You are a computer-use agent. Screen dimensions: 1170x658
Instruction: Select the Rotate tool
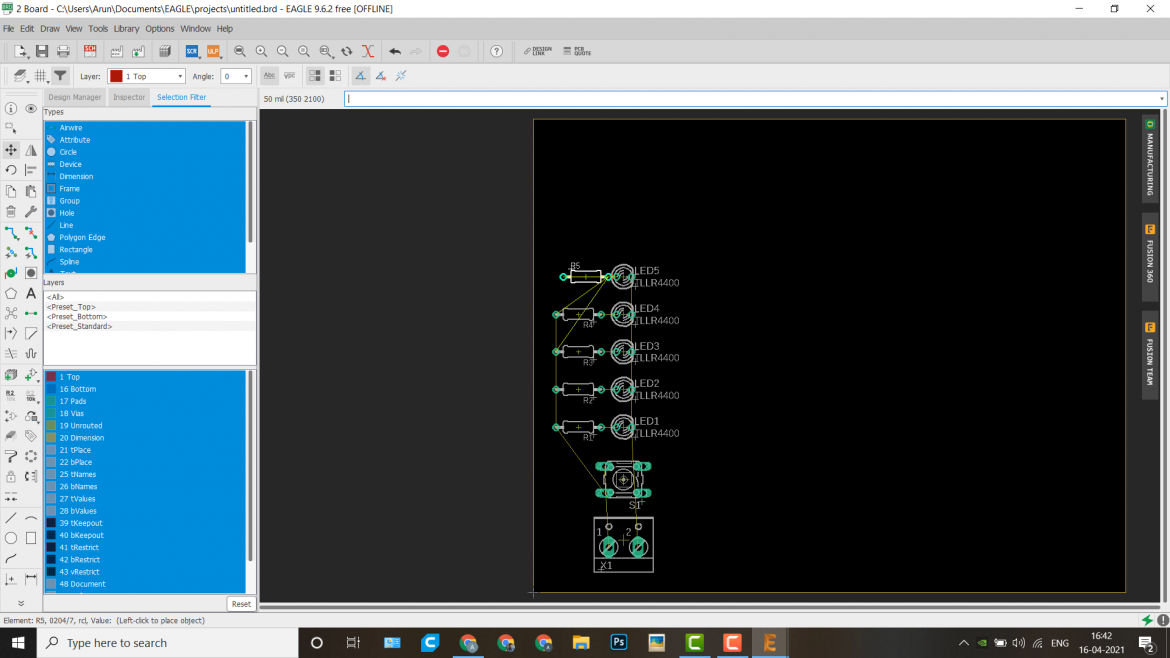(x=11, y=170)
